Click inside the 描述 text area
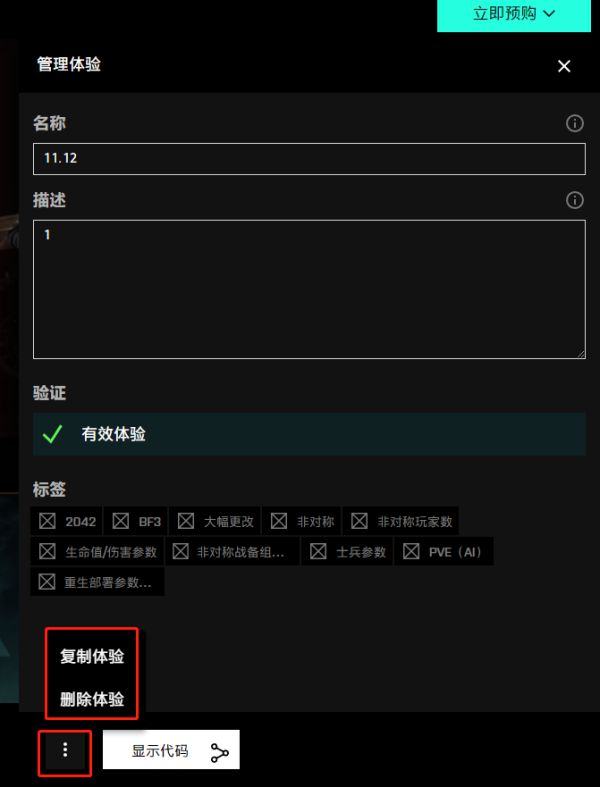This screenshot has height=787, width=600. [x=309, y=289]
